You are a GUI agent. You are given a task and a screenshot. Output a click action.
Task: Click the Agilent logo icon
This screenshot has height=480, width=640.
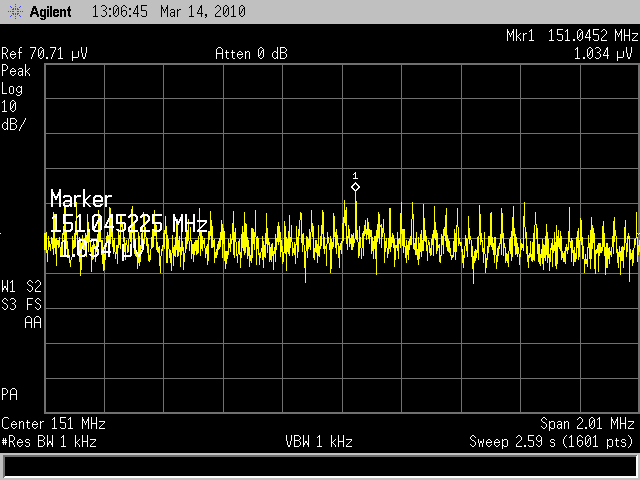[14, 14]
